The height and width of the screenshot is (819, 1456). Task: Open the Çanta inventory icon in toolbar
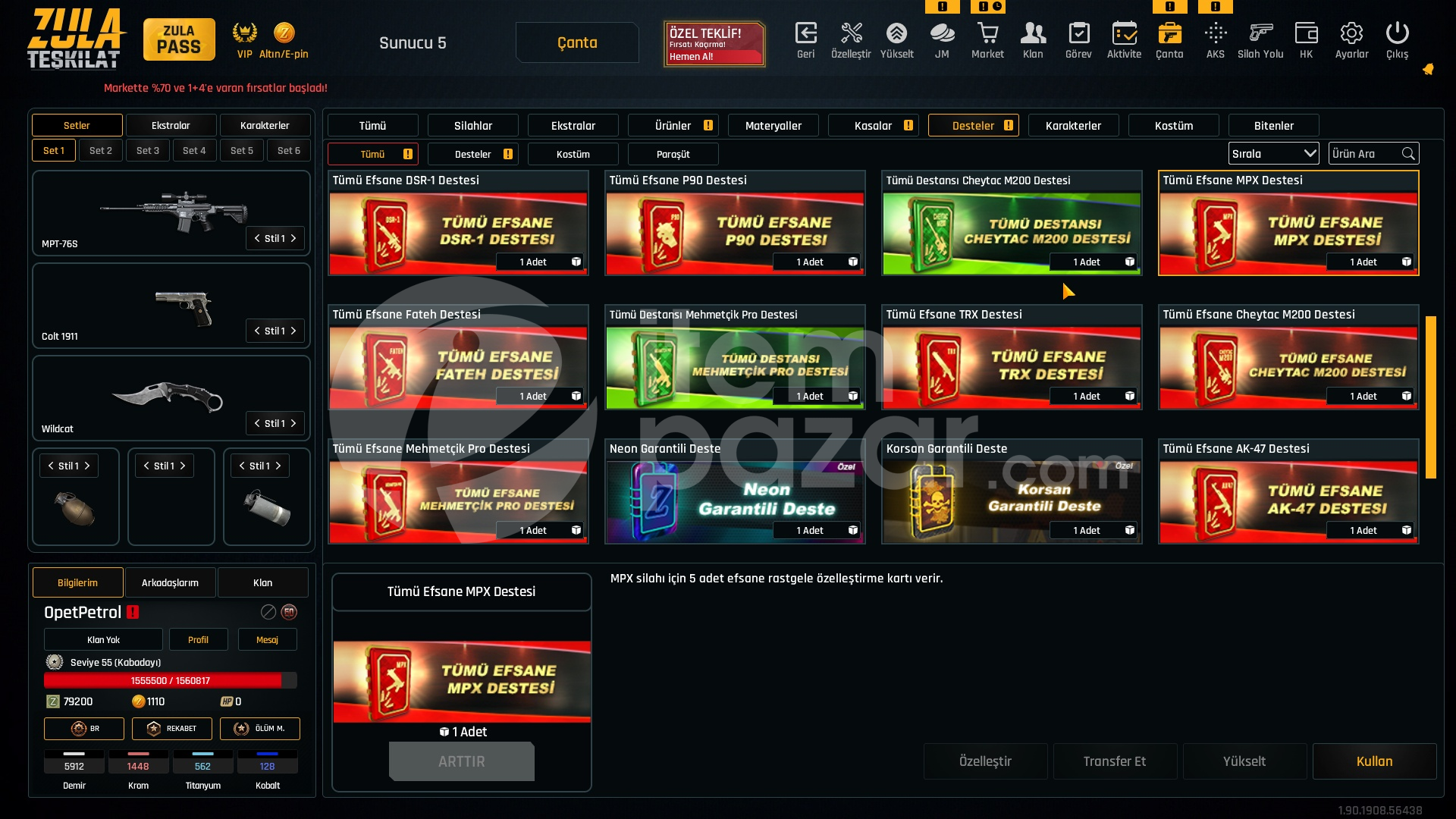[1169, 33]
